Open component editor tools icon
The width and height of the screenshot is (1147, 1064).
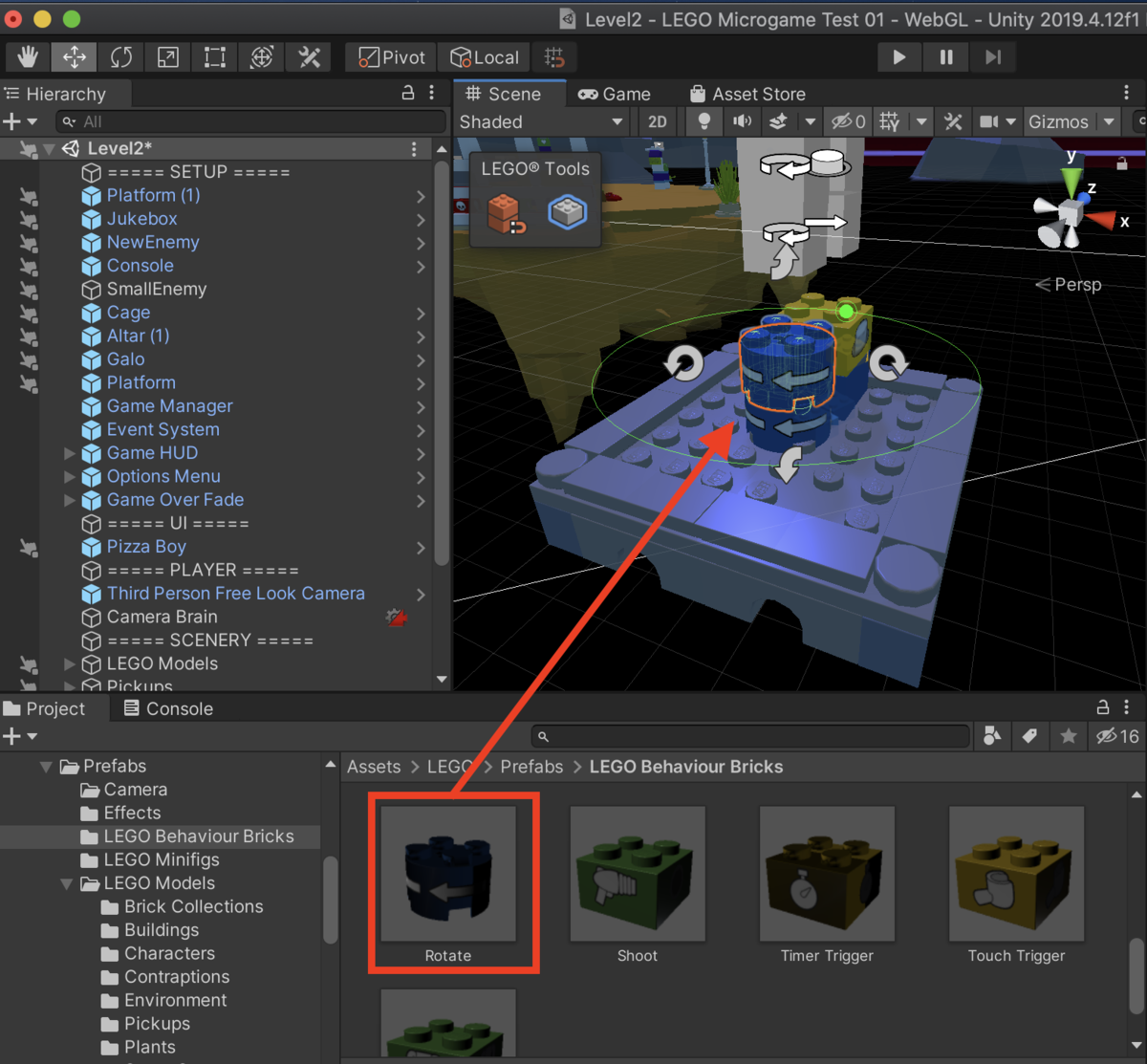click(953, 121)
